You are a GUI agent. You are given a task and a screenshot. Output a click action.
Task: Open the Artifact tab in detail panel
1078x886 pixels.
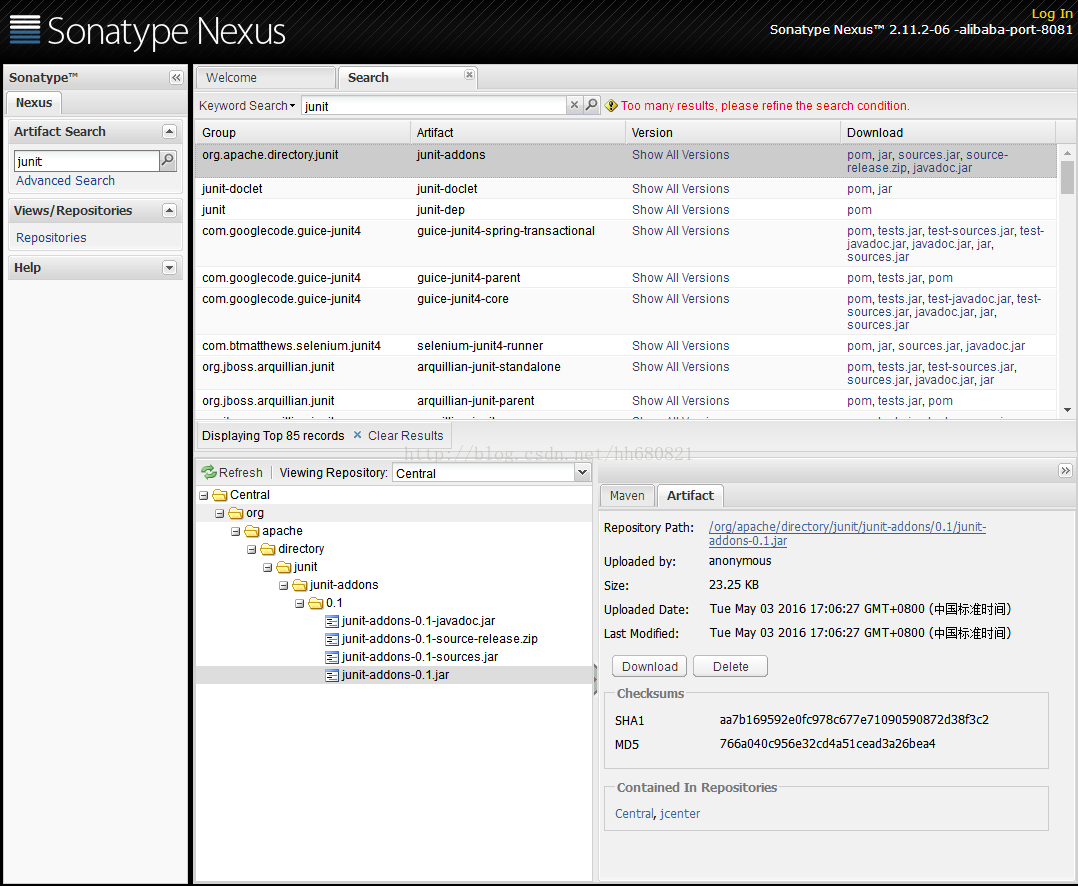point(690,496)
